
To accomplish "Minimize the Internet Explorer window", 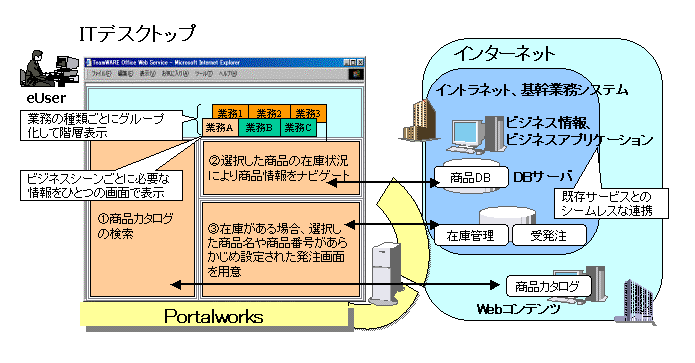I will pyautogui.click(x=347, y=62).
